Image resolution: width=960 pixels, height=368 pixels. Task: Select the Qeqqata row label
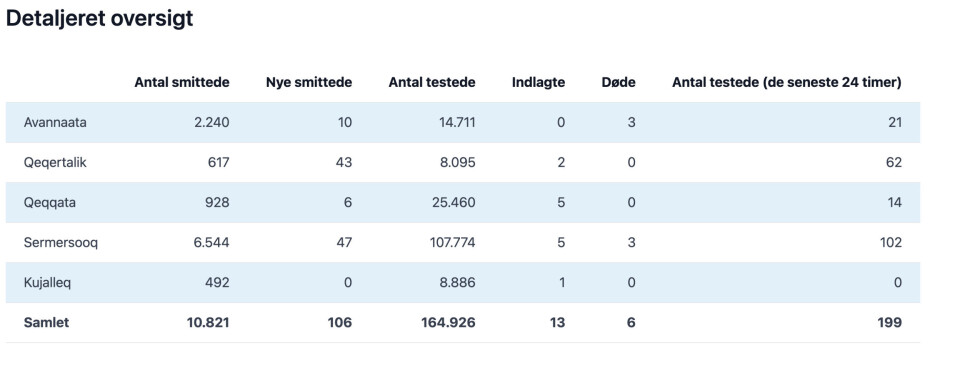(50, 203)
